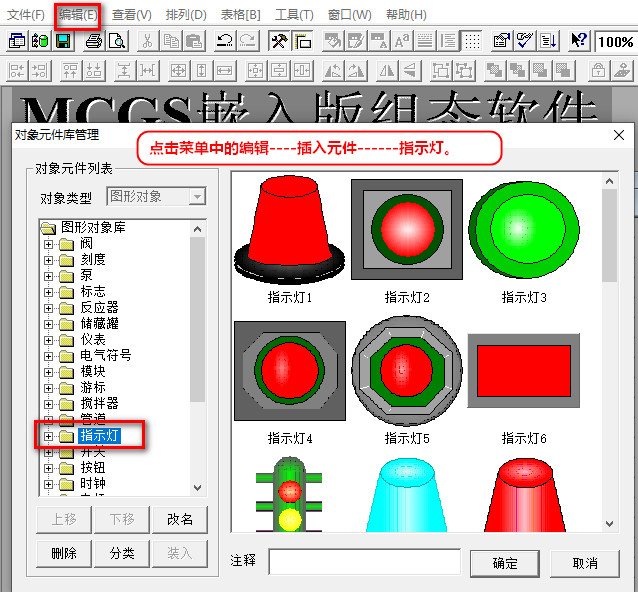Expand the 标志 folder node
Screen dimensions: 638x592
click(x=48, y=292)
